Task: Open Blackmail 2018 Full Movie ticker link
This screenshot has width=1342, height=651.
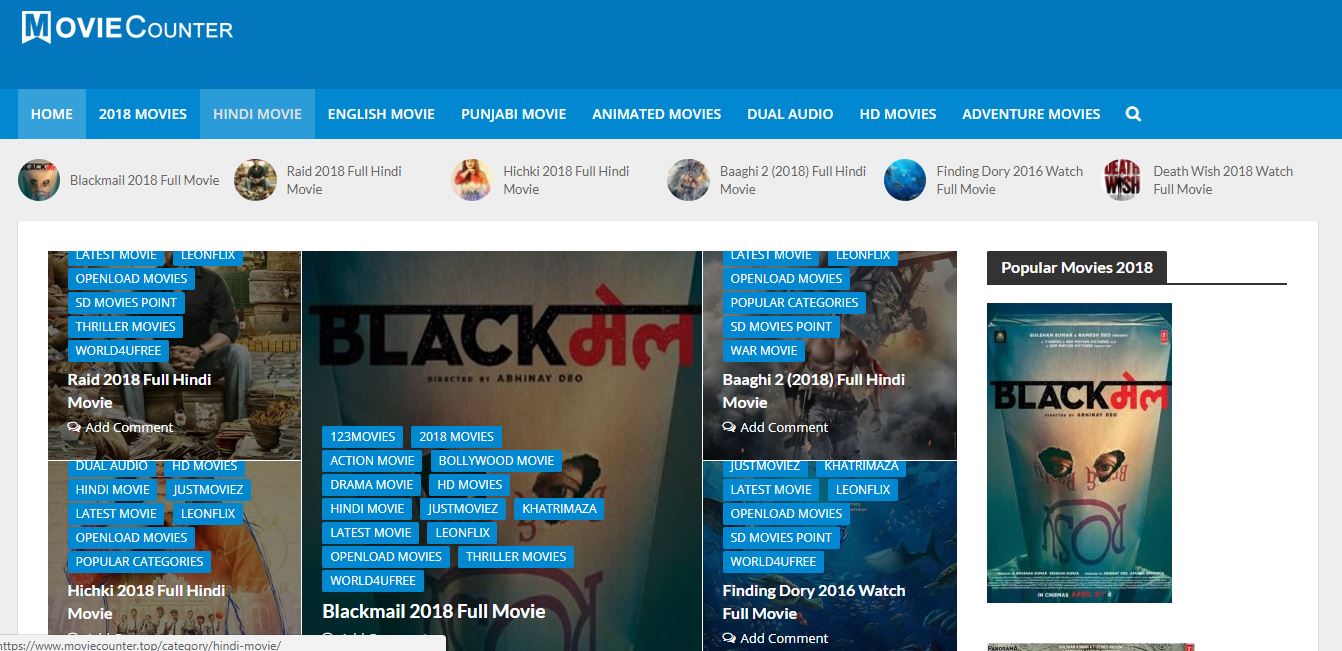Action: (x=144, y=180)
